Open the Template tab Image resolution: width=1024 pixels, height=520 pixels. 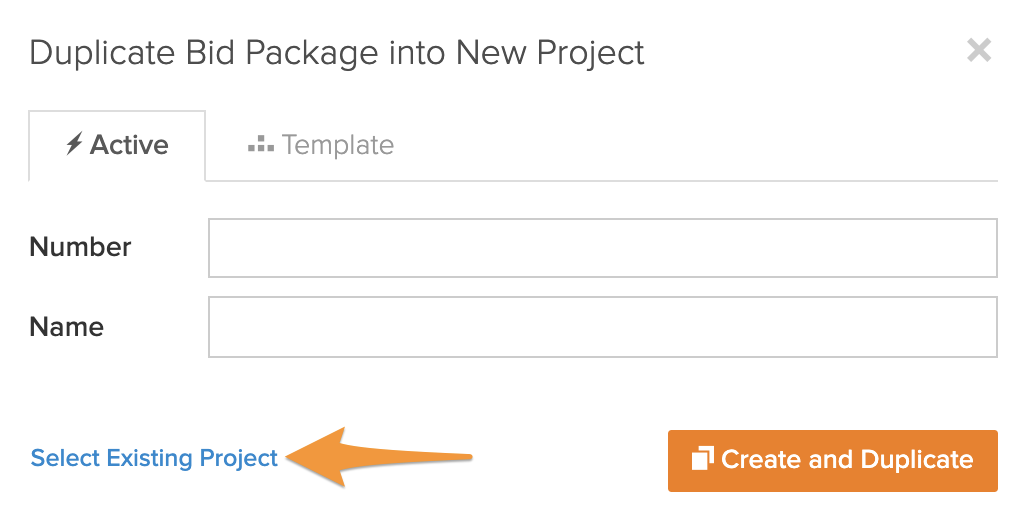[321, 145]
